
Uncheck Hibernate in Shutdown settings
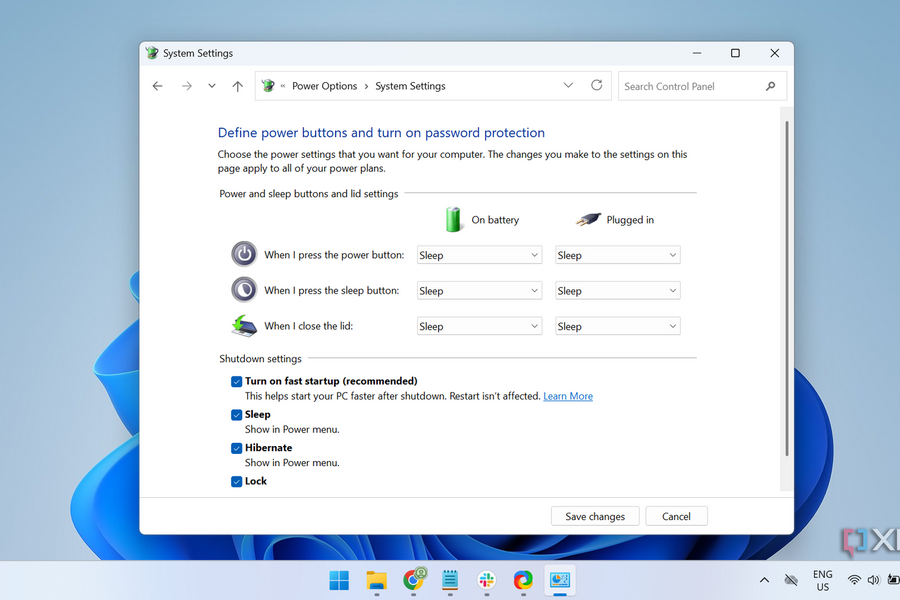point(237,448)
